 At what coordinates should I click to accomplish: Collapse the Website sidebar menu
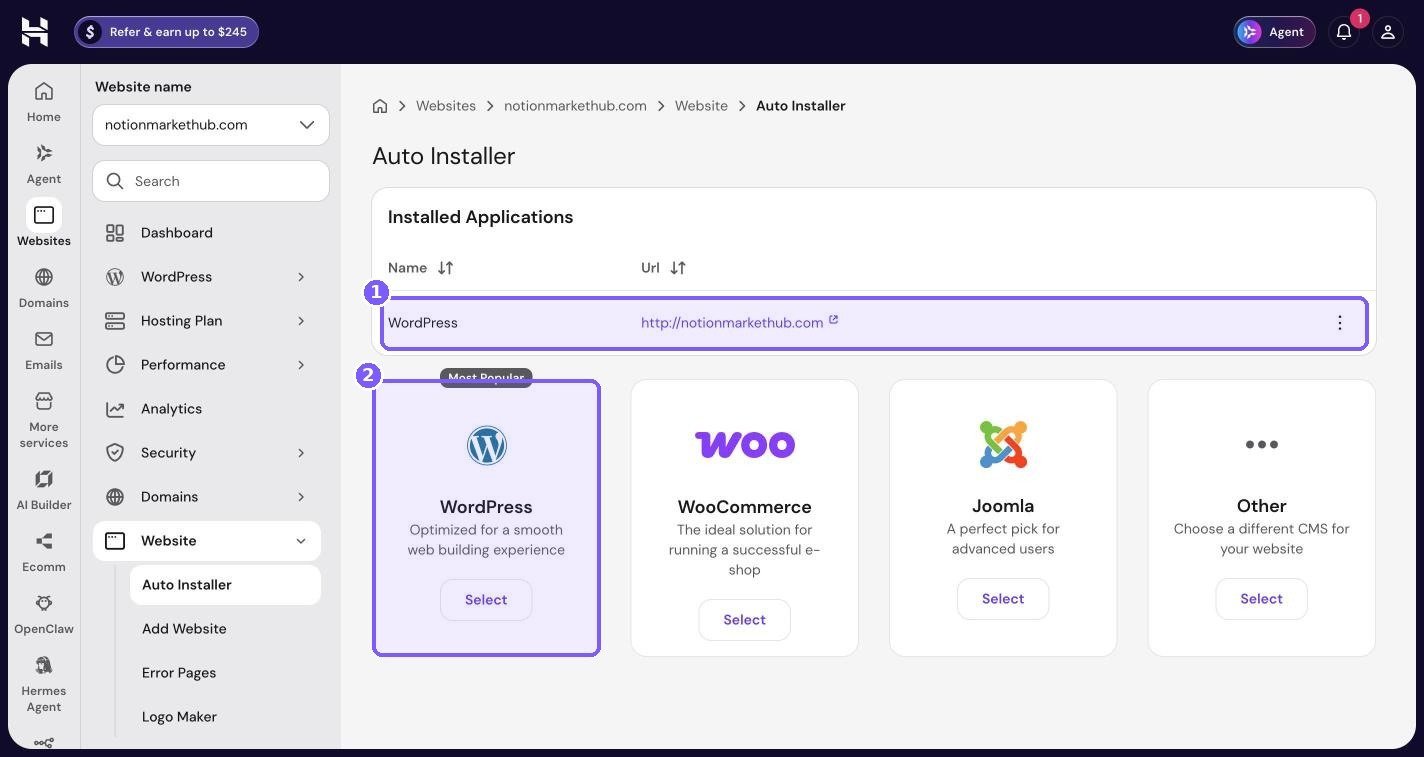[x=207, y=541]
